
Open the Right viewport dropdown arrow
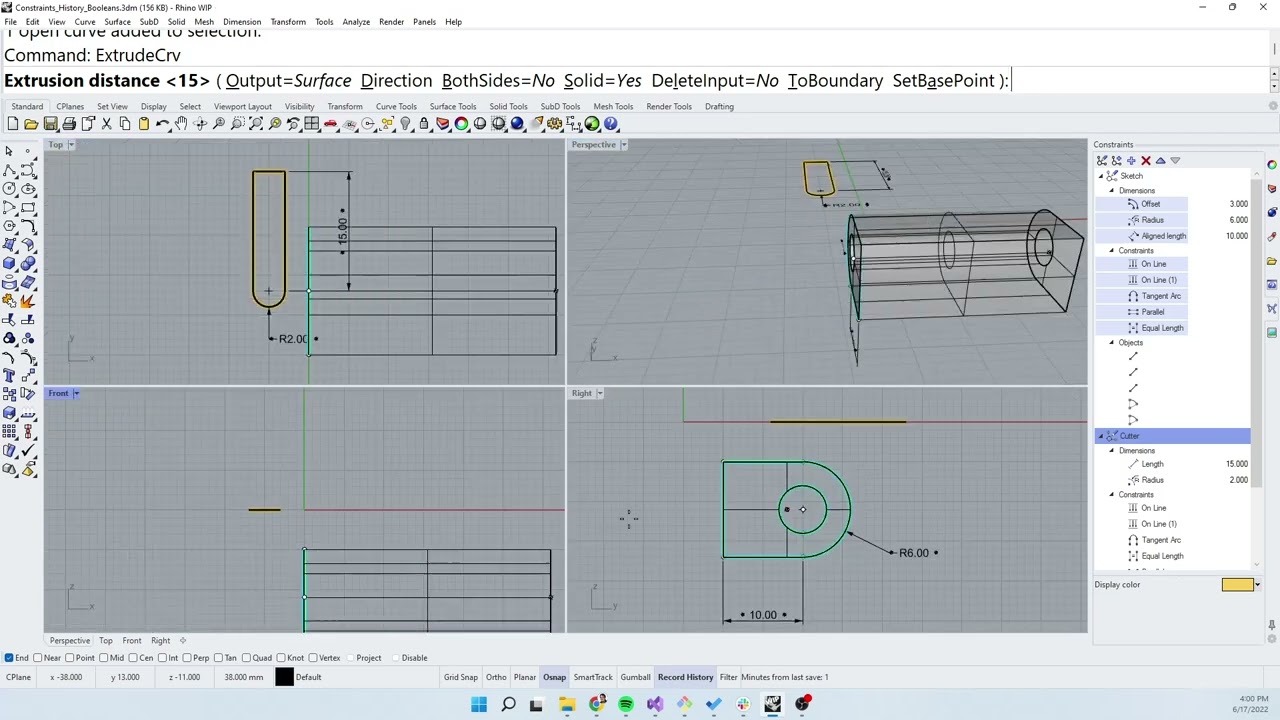point(599,393)
